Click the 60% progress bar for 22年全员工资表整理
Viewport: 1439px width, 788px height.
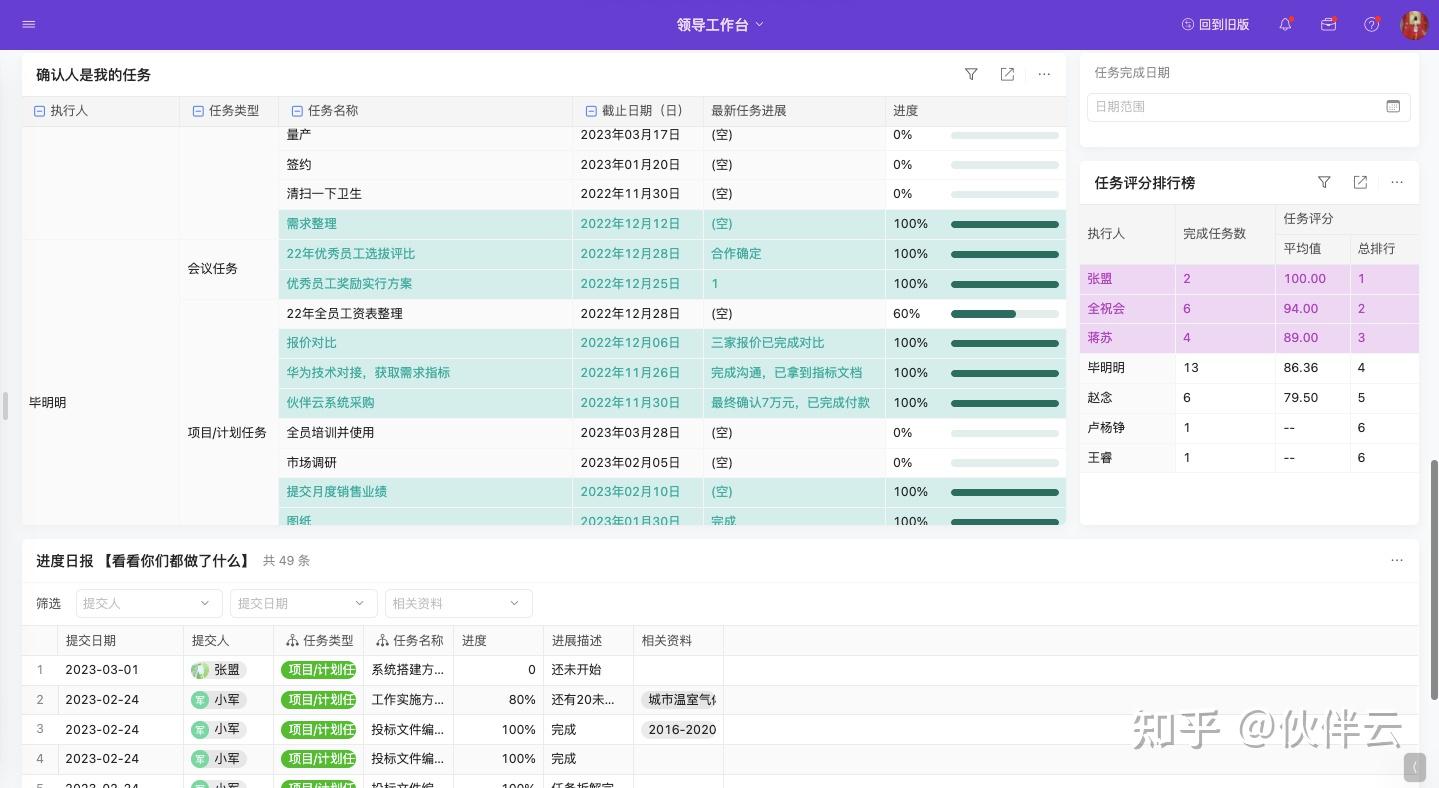pos(1005,314)
